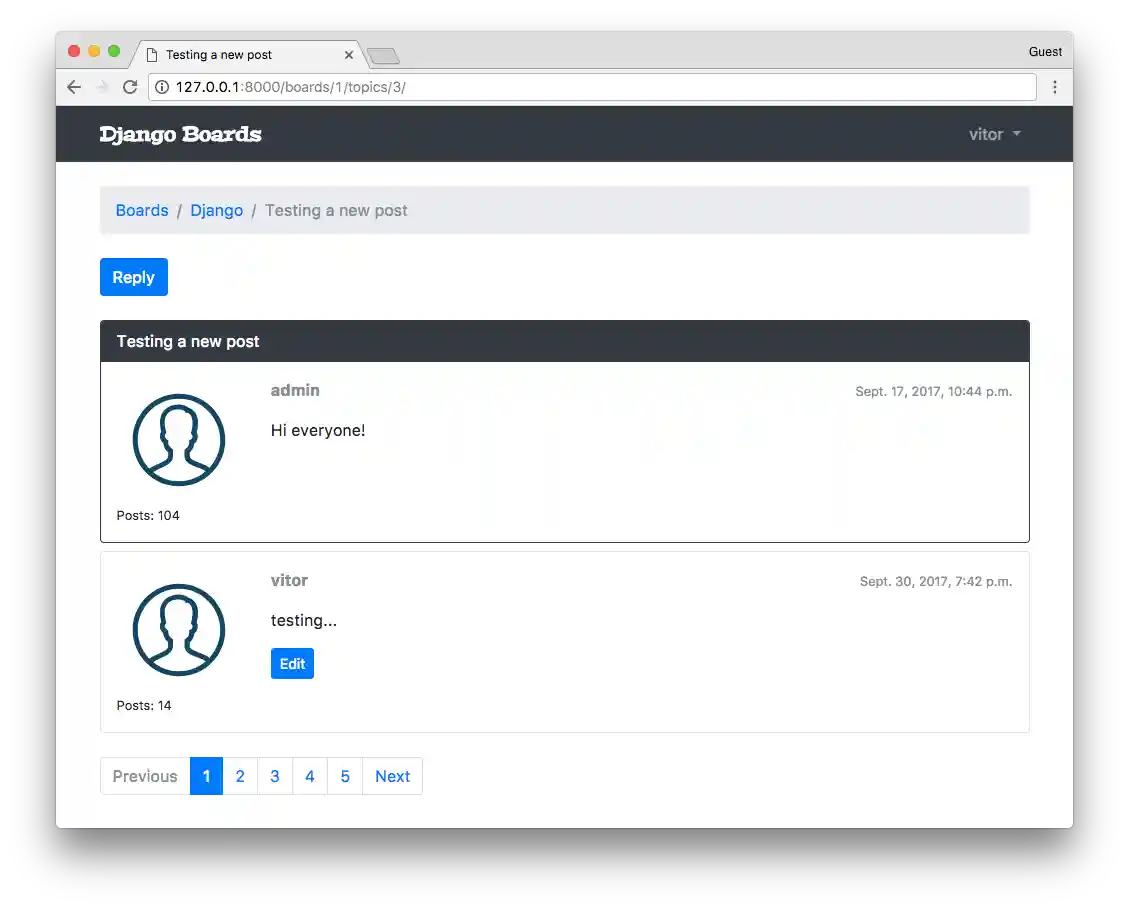1129x908 pixels.
Task: Minimize the window with the yellow button
Action: pyautogui.click(x=94, y=51)
